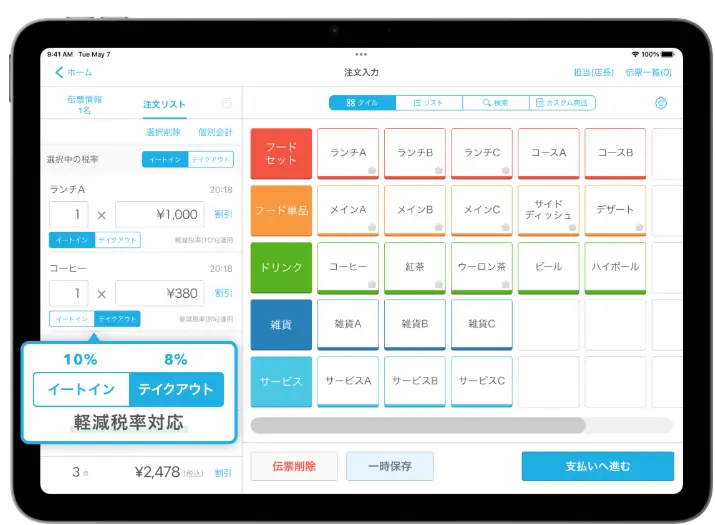This screenshot has width=715, height=525.
Task: Select 雑貨 category
Action: click(281, 325)
